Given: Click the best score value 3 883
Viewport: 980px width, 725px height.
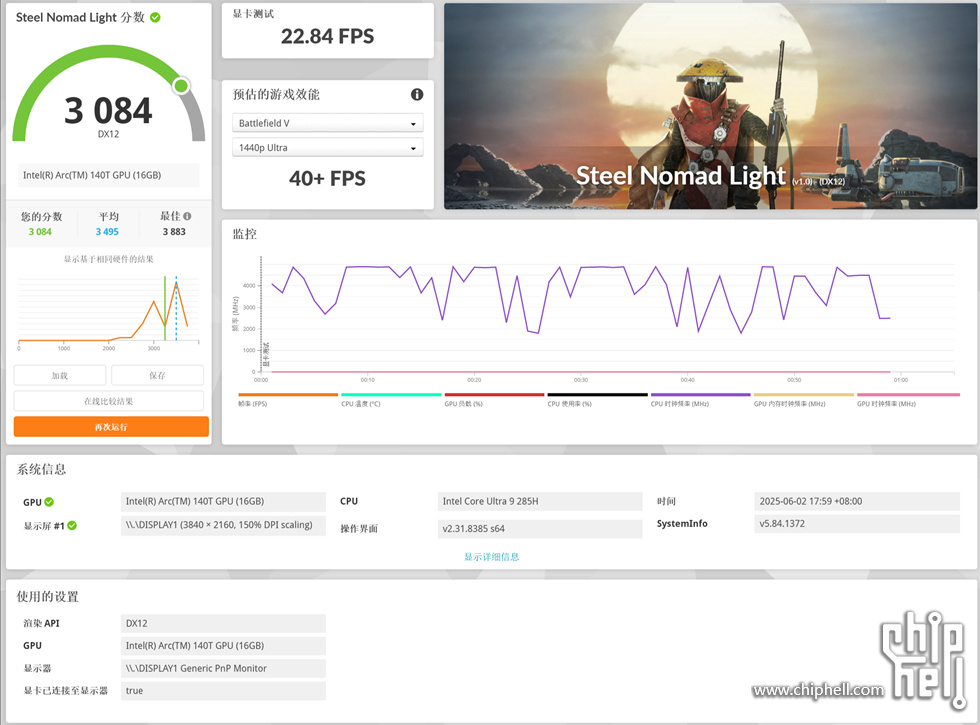Looking at the screenshot, I should coord(174,232).
